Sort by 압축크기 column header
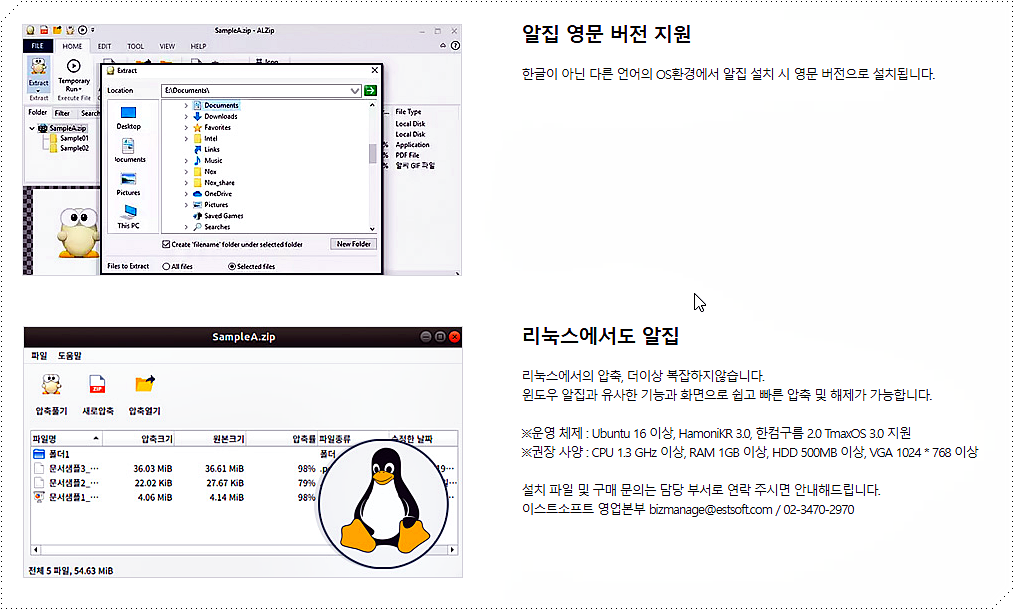Viewport: 1014px width, 610px height. pyautogui.click(x=138, y=439)
